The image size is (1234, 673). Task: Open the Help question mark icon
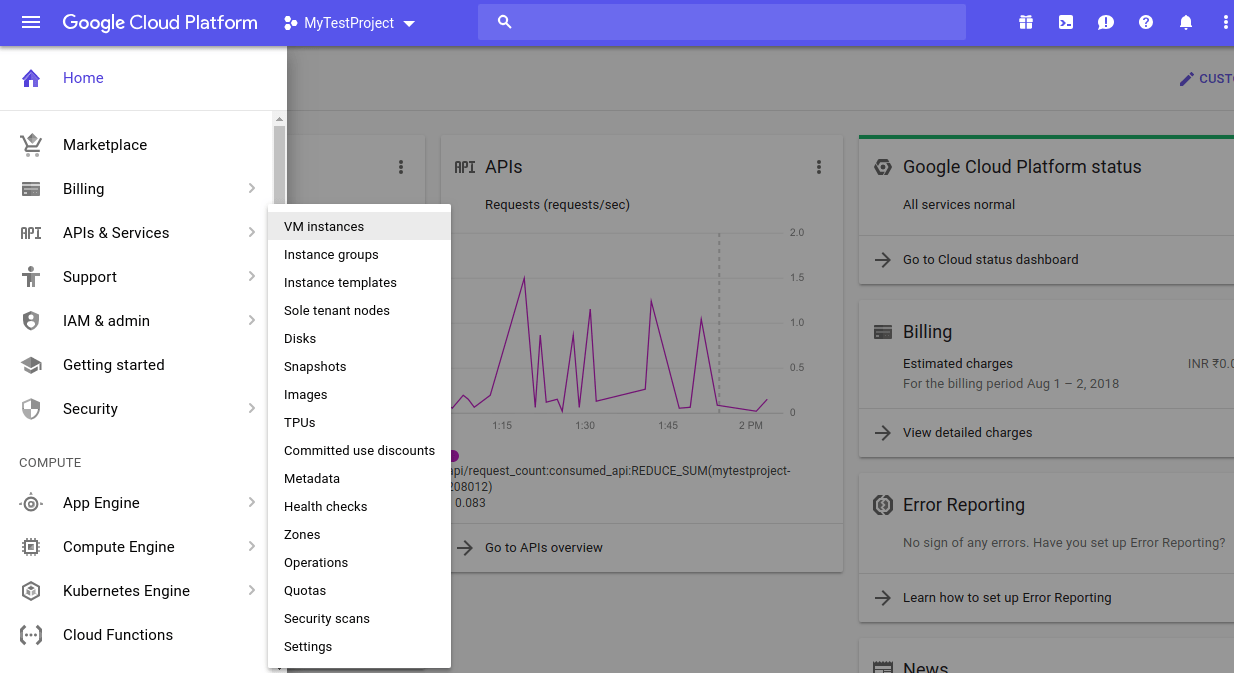coord(1146,22)
